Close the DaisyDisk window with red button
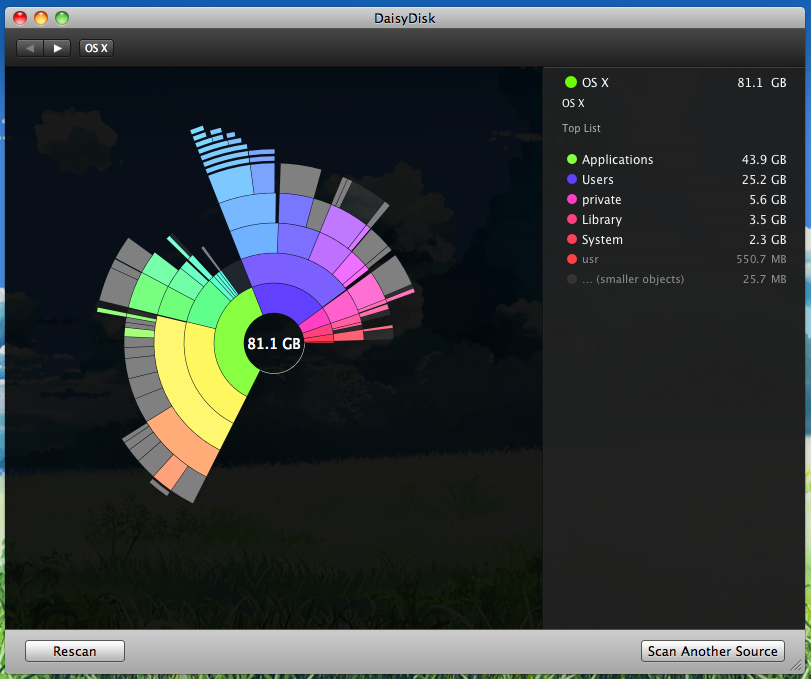 (20, 18)
